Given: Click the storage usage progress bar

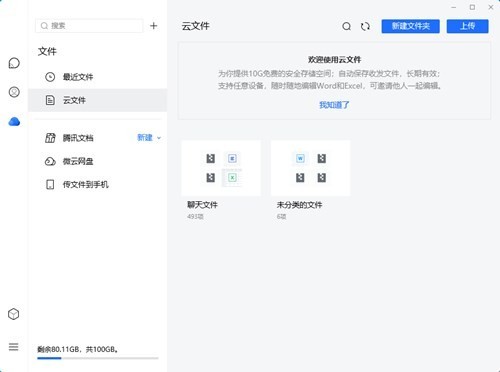Looking at the screenshot, I should 98,358.
